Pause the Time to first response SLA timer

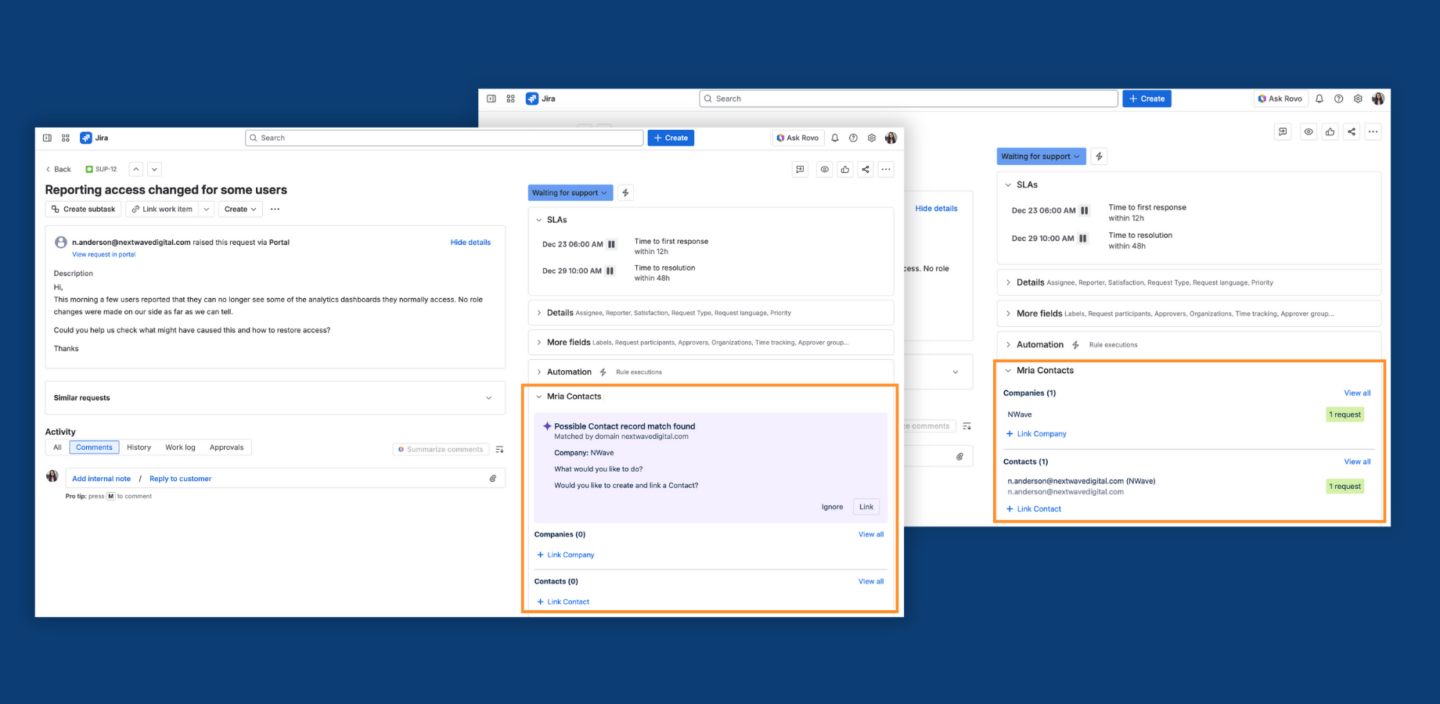(x=611, y=243)
